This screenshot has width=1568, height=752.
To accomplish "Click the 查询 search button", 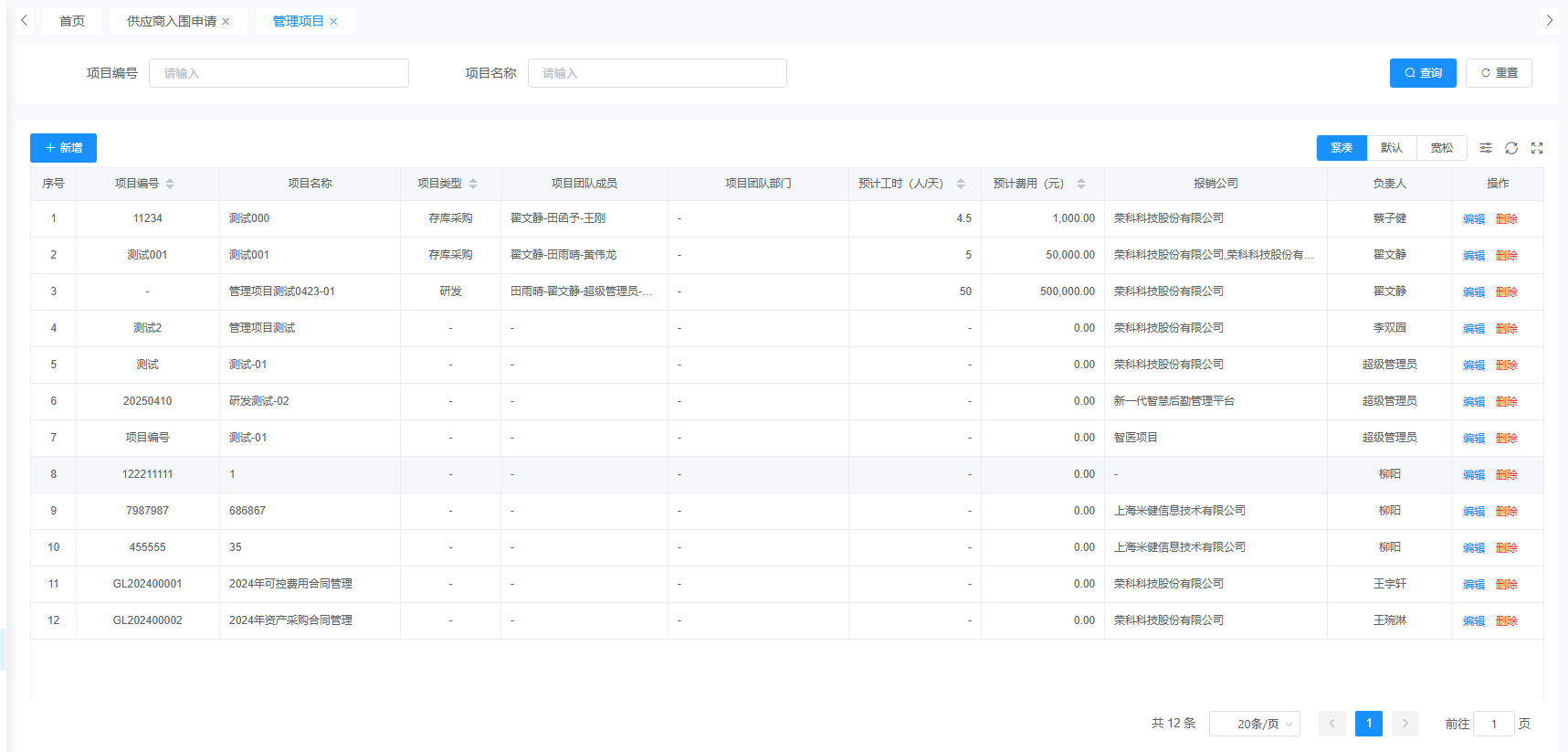I will coord(1422,73).
